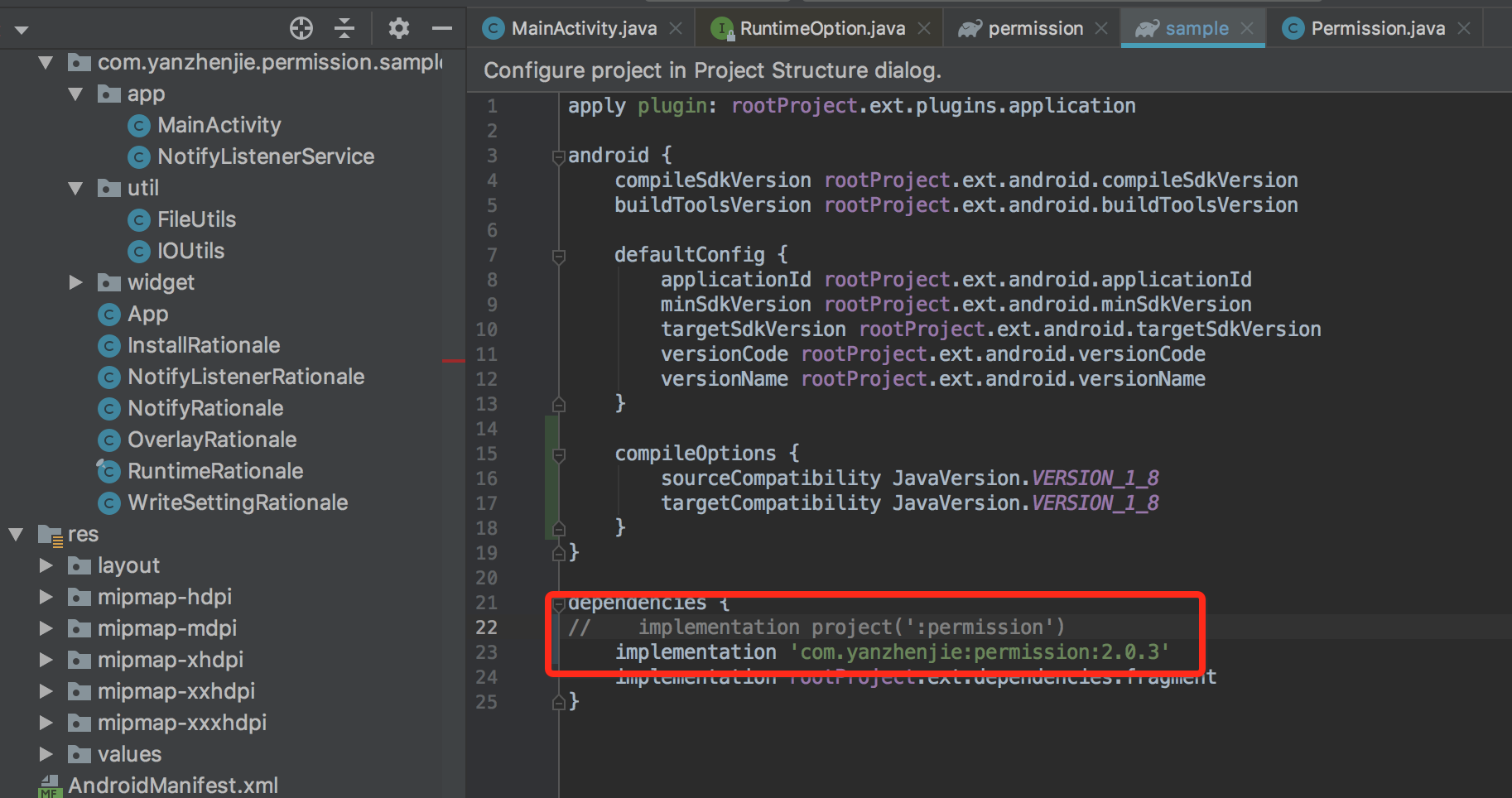Image resolution: width=1512 pixels, height=798 pixels.
Task: Expand the mipmap-mdpi folder
Action: click(46, 628)
